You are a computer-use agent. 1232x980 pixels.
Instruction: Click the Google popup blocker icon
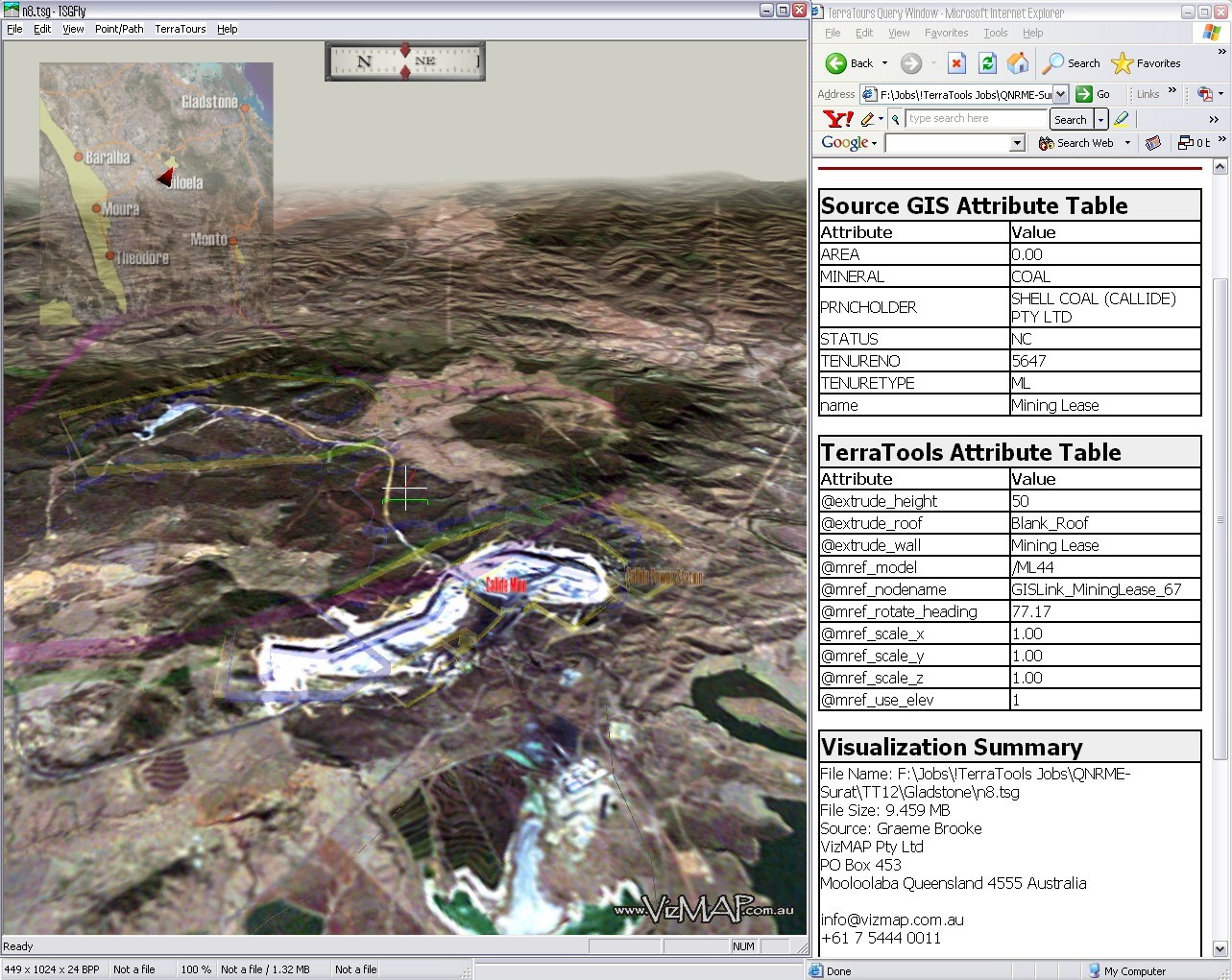1186,143
